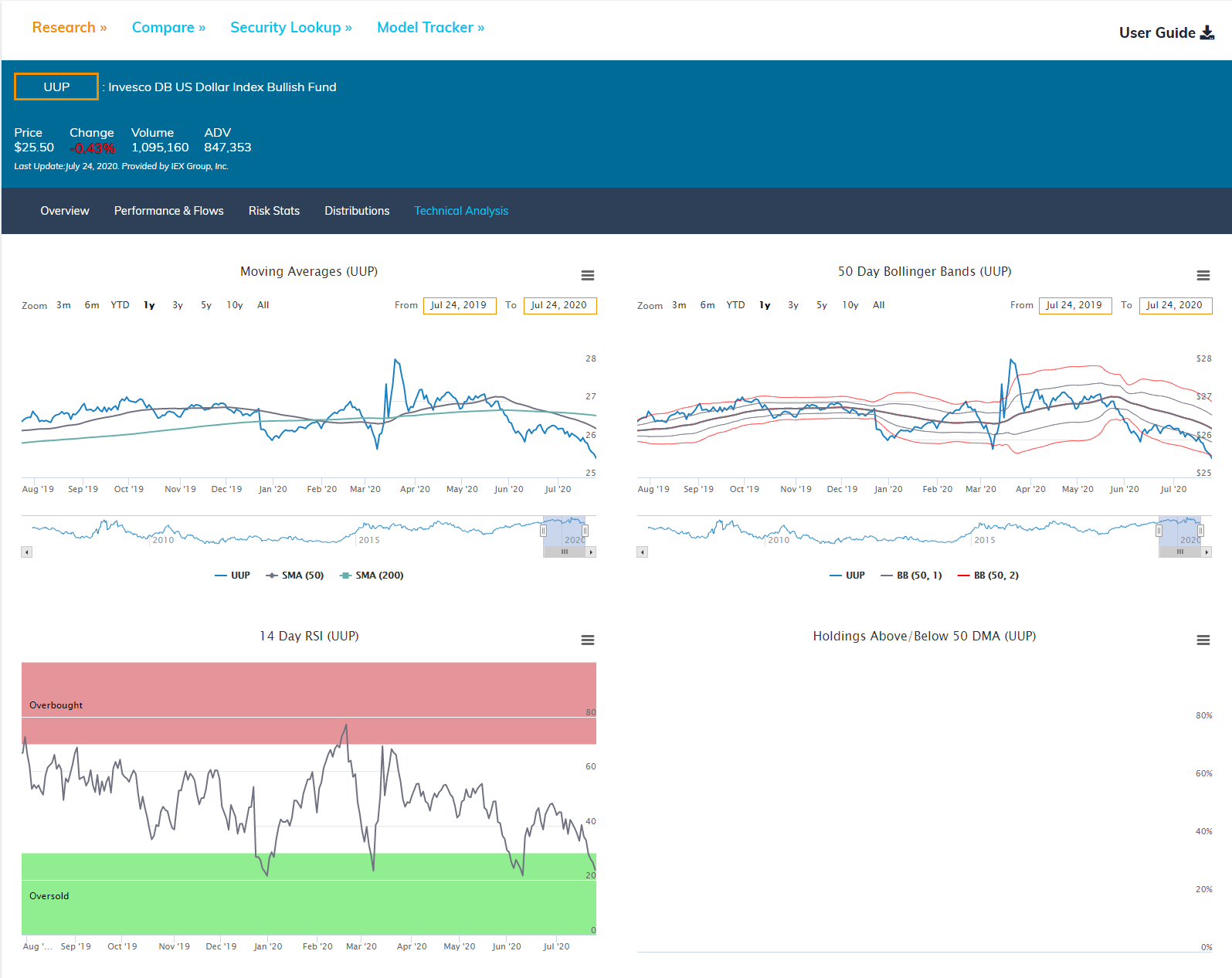Set Moving Averages zoom to All
The image size is (1232, 978).
[x=263, y=305]
